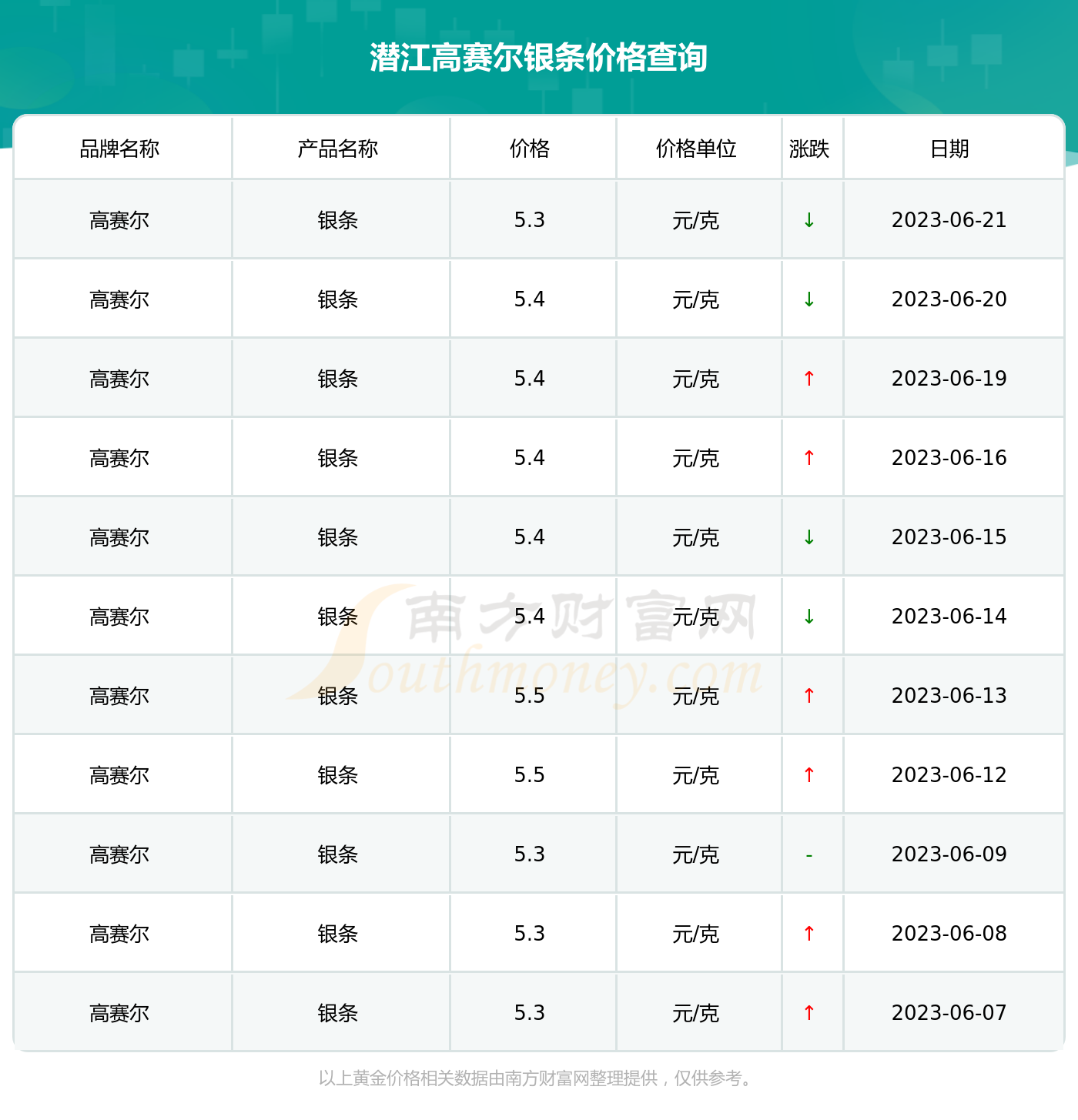The height and width of the screenshot is (1120, 1078).
Task: Click the title 潜江高赛尔银条价格查询
Action: click(538, 58)
